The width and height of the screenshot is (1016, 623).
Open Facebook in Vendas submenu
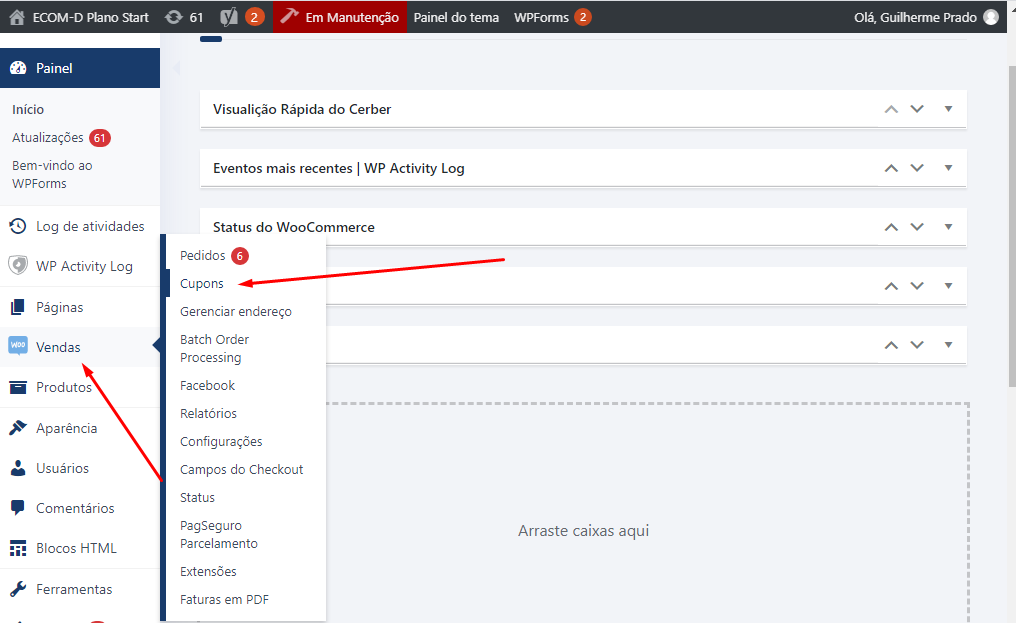207,385
